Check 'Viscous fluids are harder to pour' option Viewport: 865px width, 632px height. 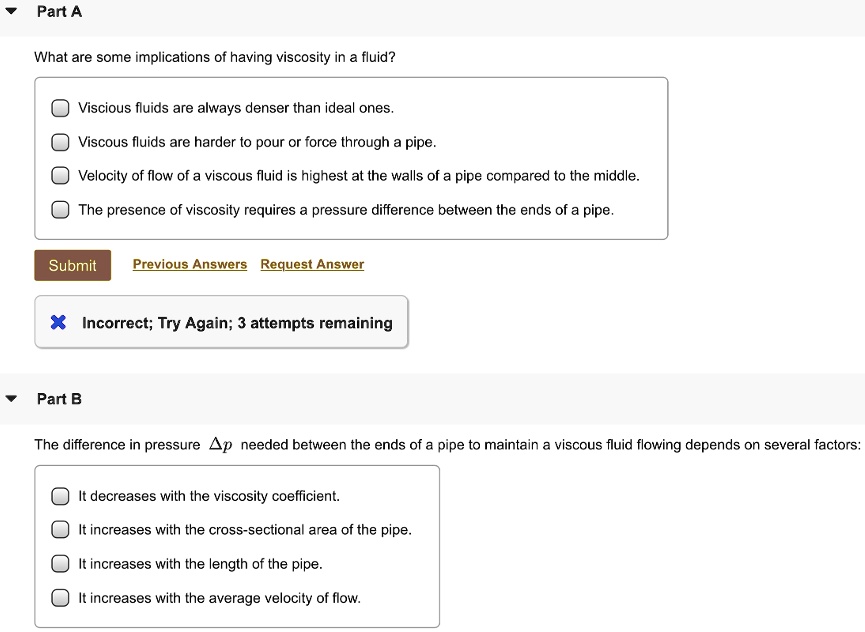(60, 142)
